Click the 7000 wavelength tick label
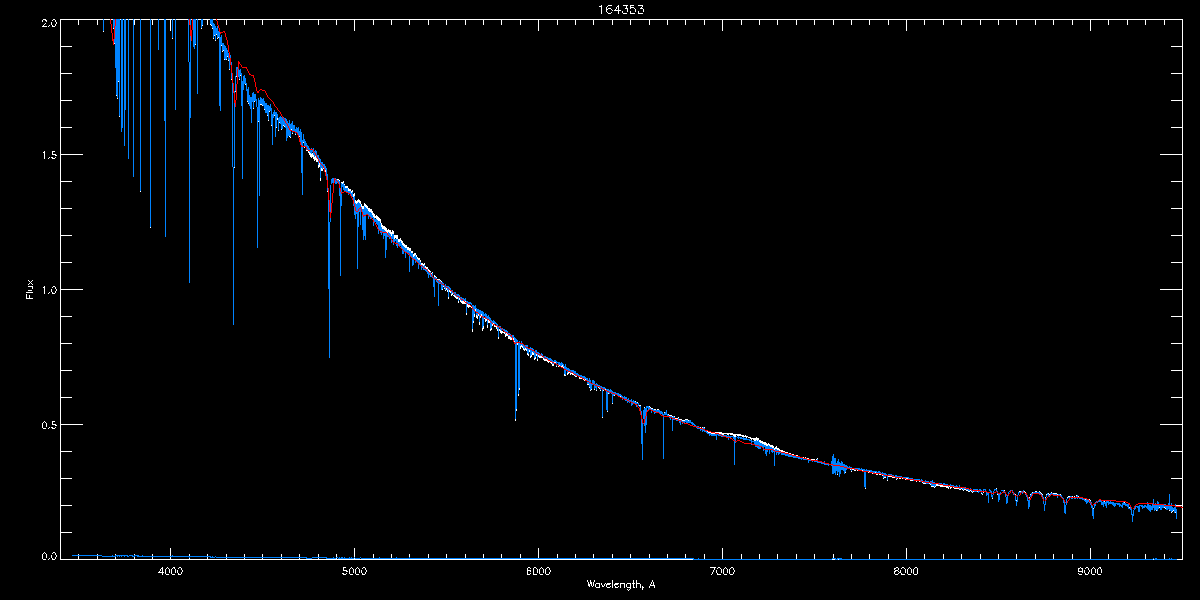Viewport: 1200px width, 600px height. pos(722,572)
